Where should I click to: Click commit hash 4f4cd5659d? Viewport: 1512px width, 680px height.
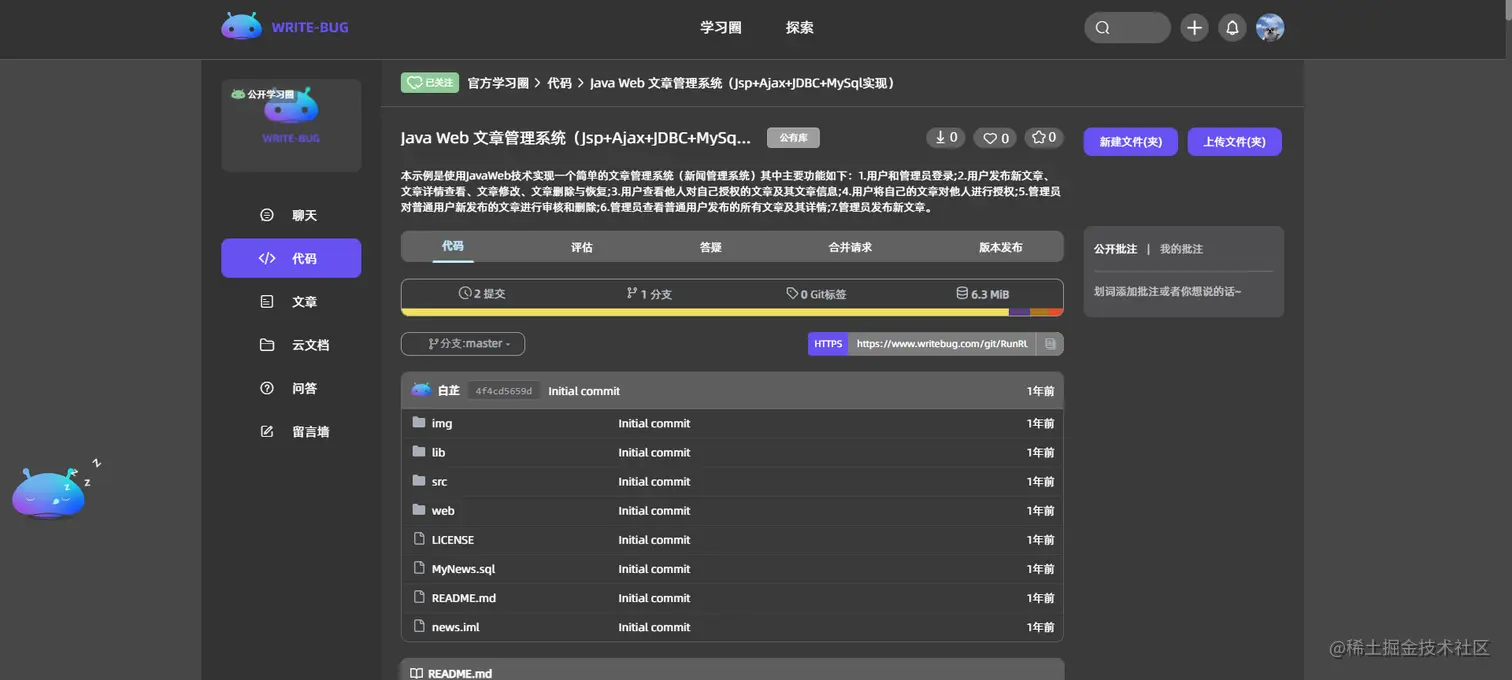tap(504, 391)
